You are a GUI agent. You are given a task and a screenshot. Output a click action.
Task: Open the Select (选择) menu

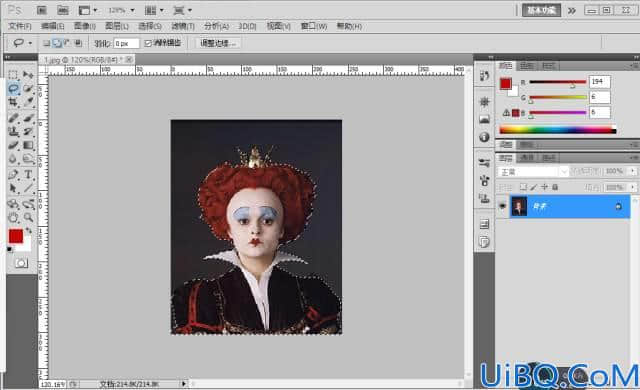point(150,27)
